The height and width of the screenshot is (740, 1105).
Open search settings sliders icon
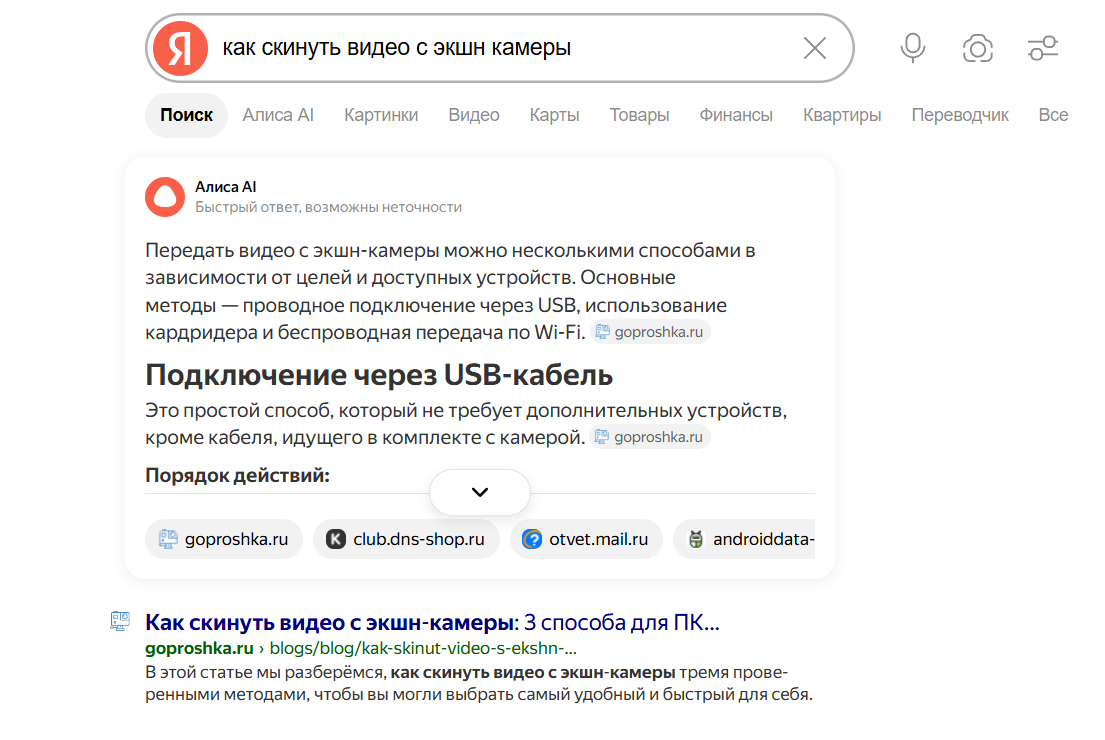pos(1042,48)
